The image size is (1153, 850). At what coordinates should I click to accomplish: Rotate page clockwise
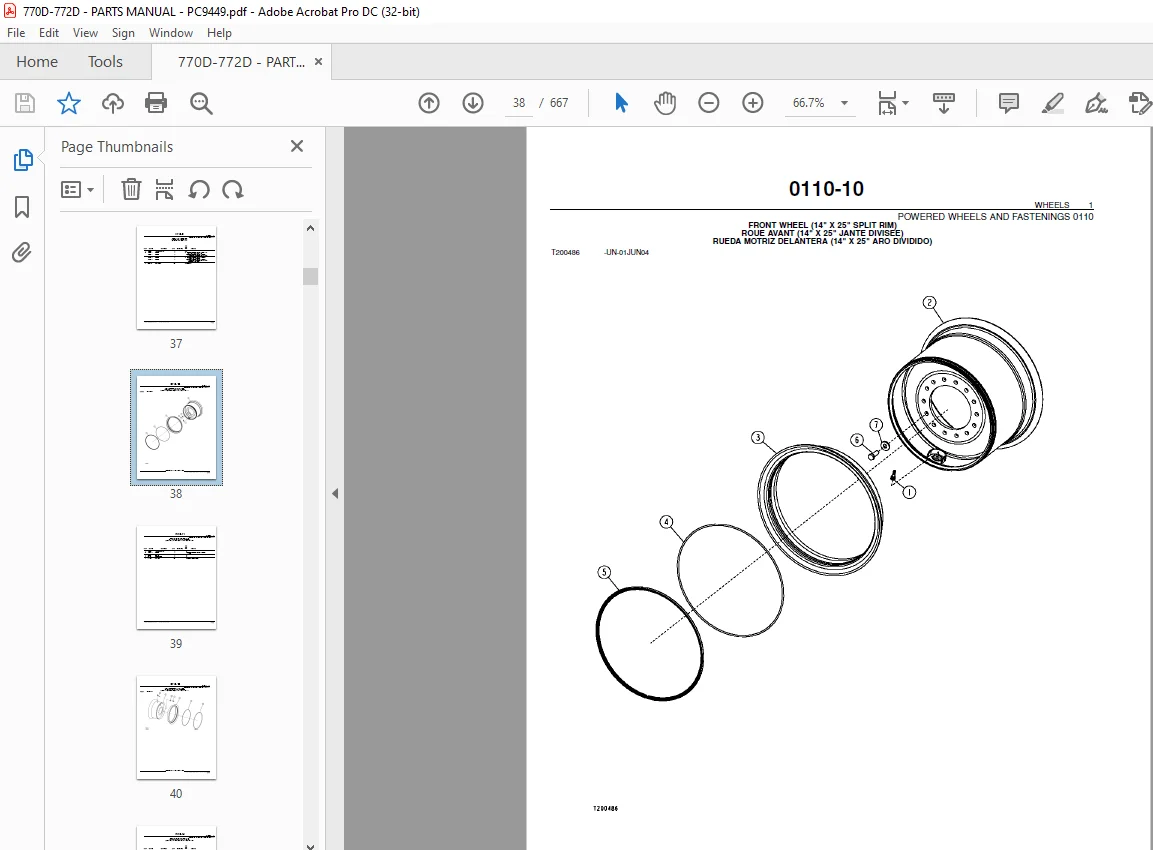point(233,190)
